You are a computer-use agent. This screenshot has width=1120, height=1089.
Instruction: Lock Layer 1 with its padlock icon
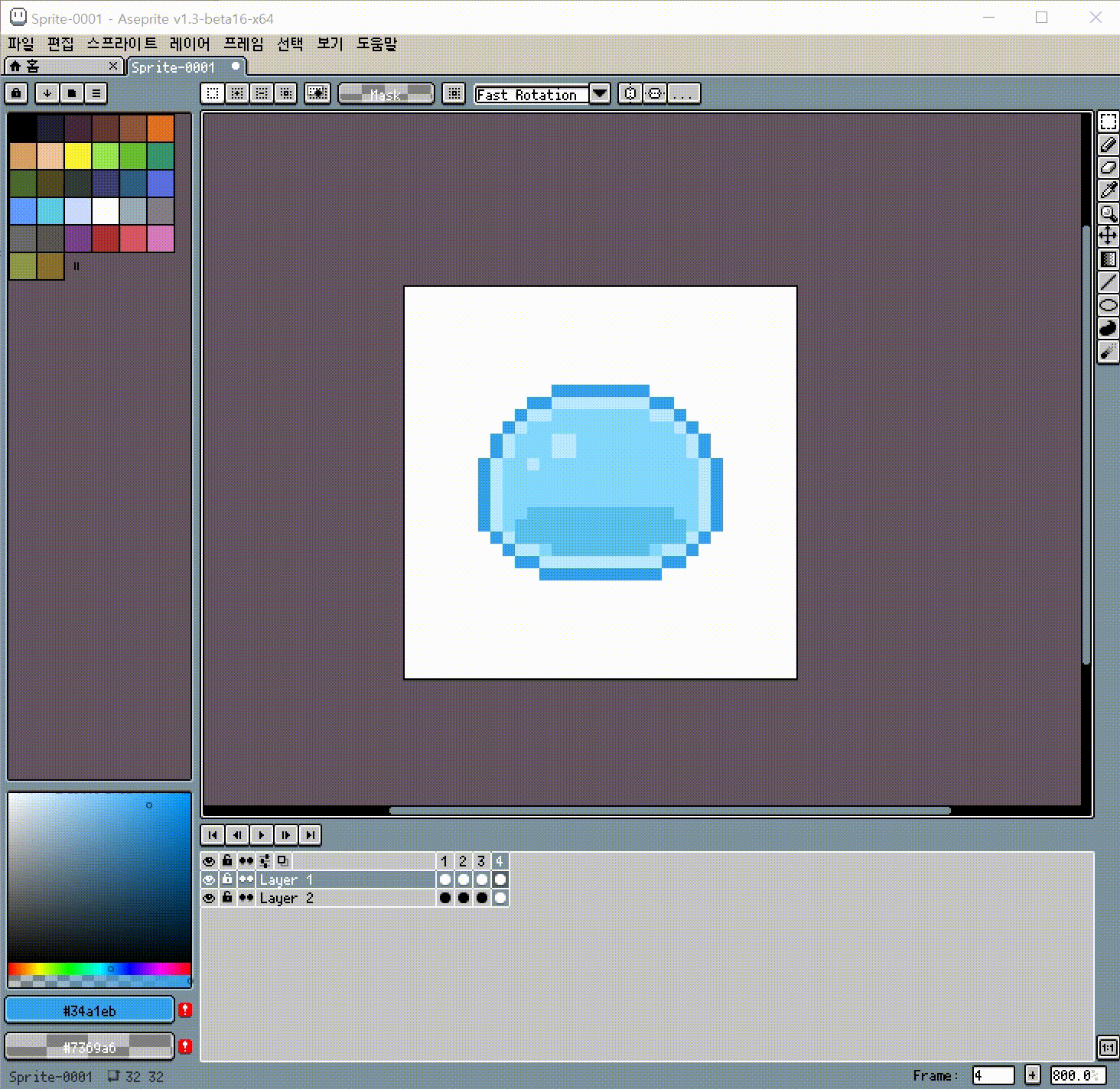coord(227,879)
